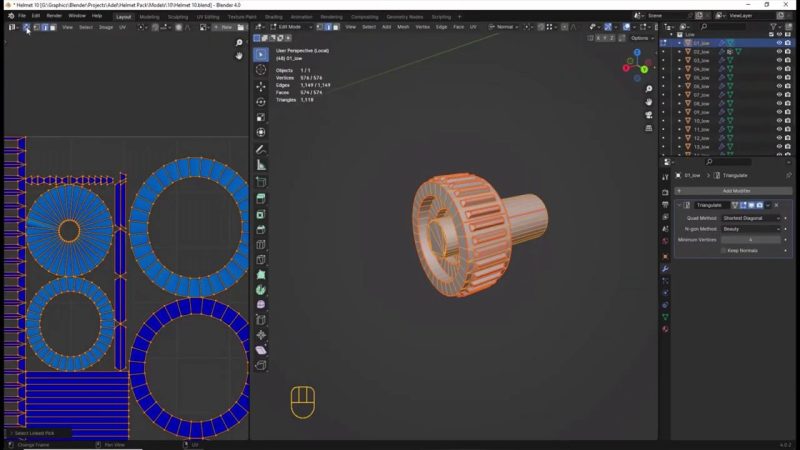The height and width of the screenshot is (450, 800).
Task: Select the Cursor tool in viewport toolbar
Action: pyautogui.click(x=261, y=70)
